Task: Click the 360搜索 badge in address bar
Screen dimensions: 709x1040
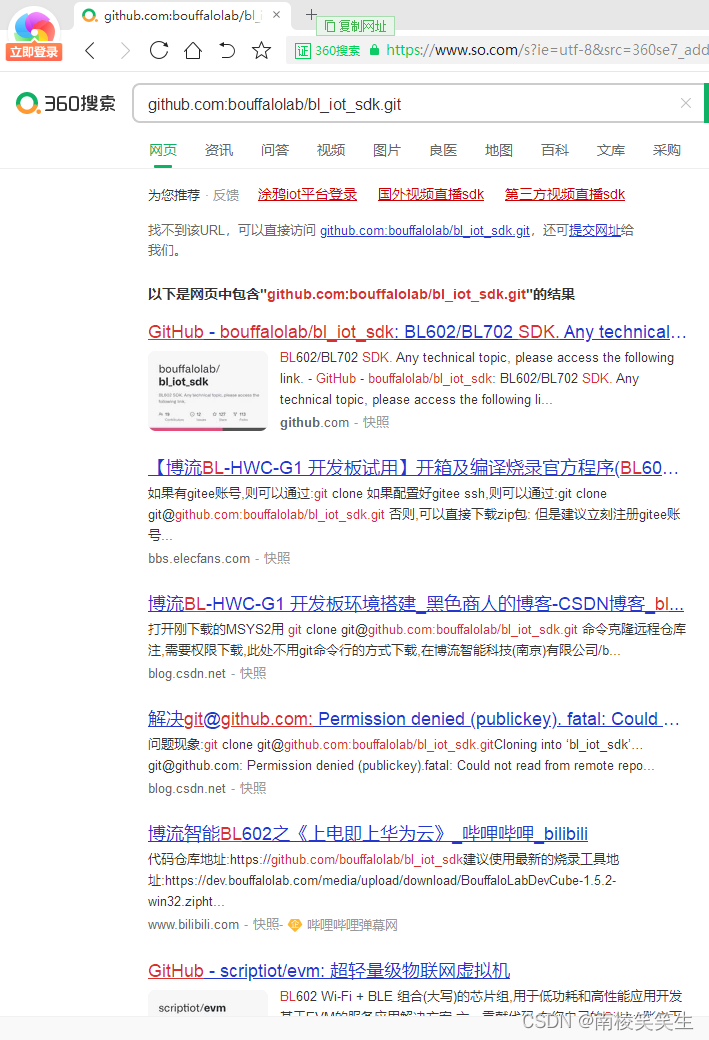Action: pos(328,50)
